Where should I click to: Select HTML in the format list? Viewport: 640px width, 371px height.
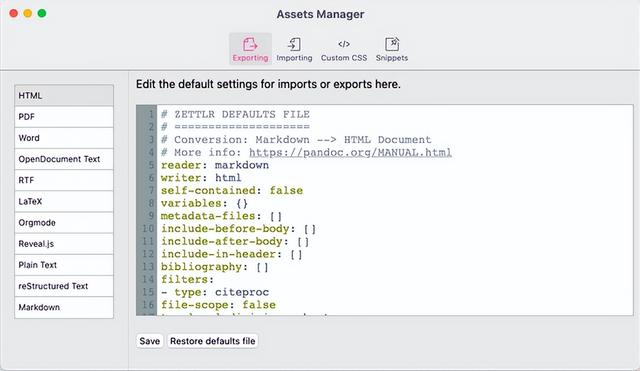coord(64,96)
